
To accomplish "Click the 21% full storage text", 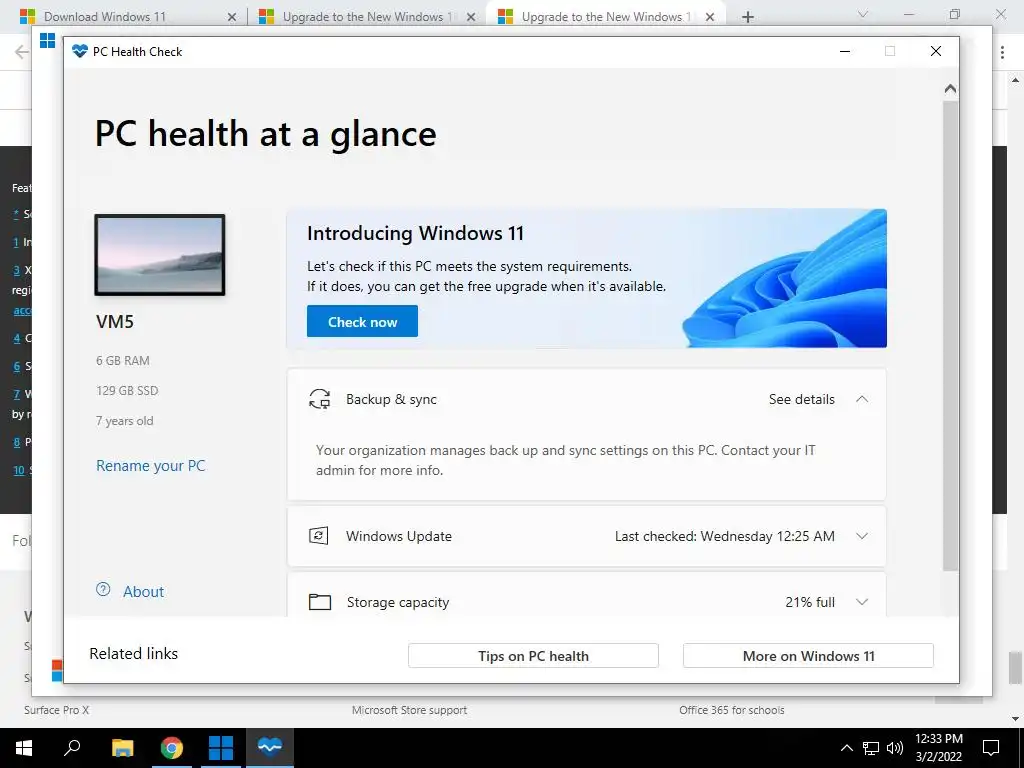I will (x=810, y=602).
